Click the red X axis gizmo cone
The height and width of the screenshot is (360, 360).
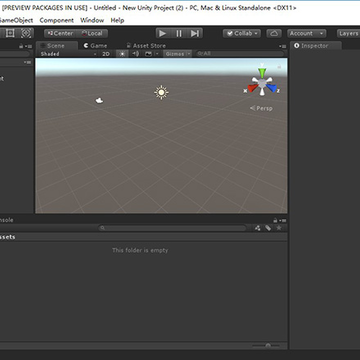pyautogui.click(x=253, y=88)
